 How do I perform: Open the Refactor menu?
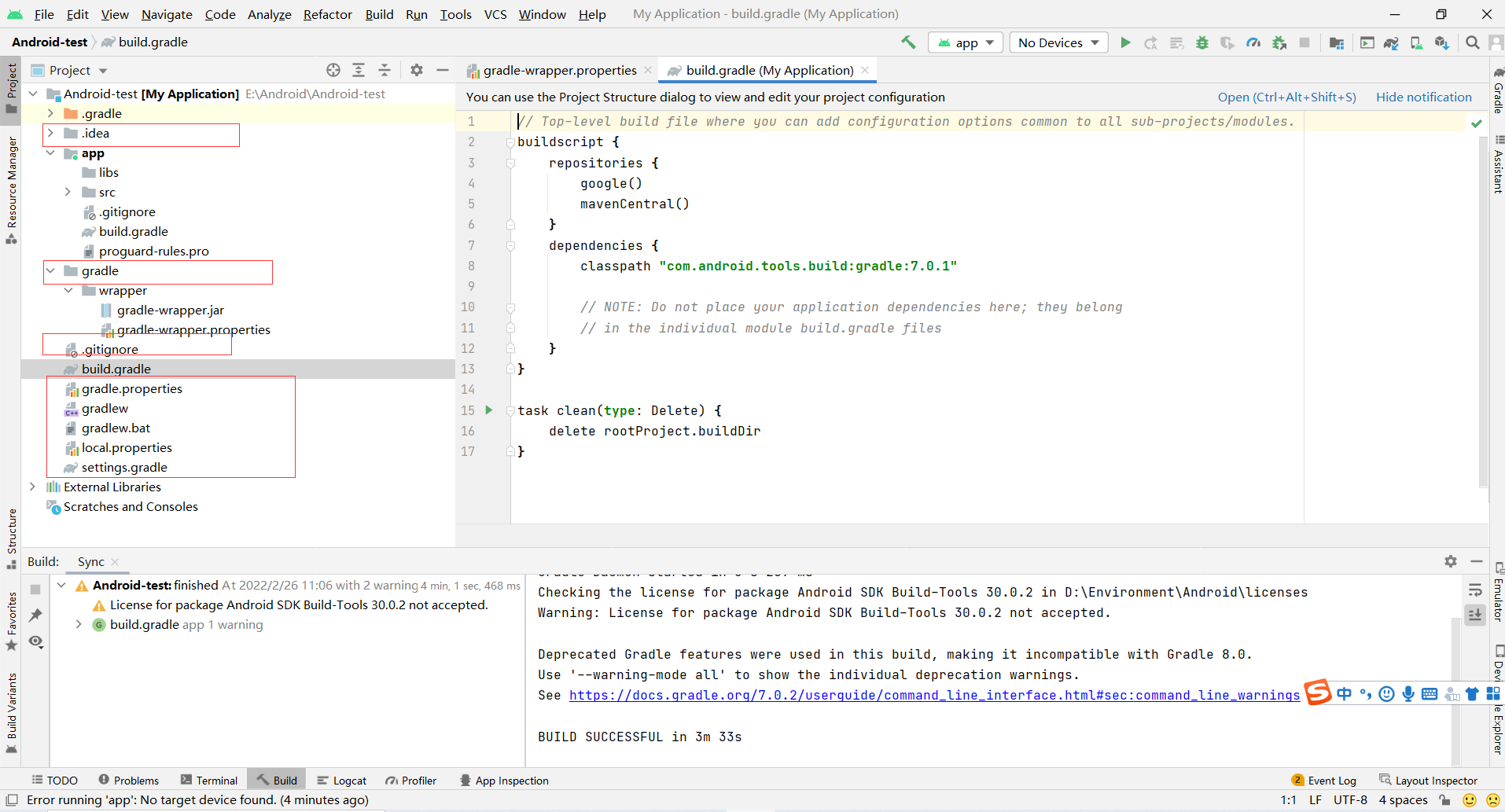click(x=328, y=14)
